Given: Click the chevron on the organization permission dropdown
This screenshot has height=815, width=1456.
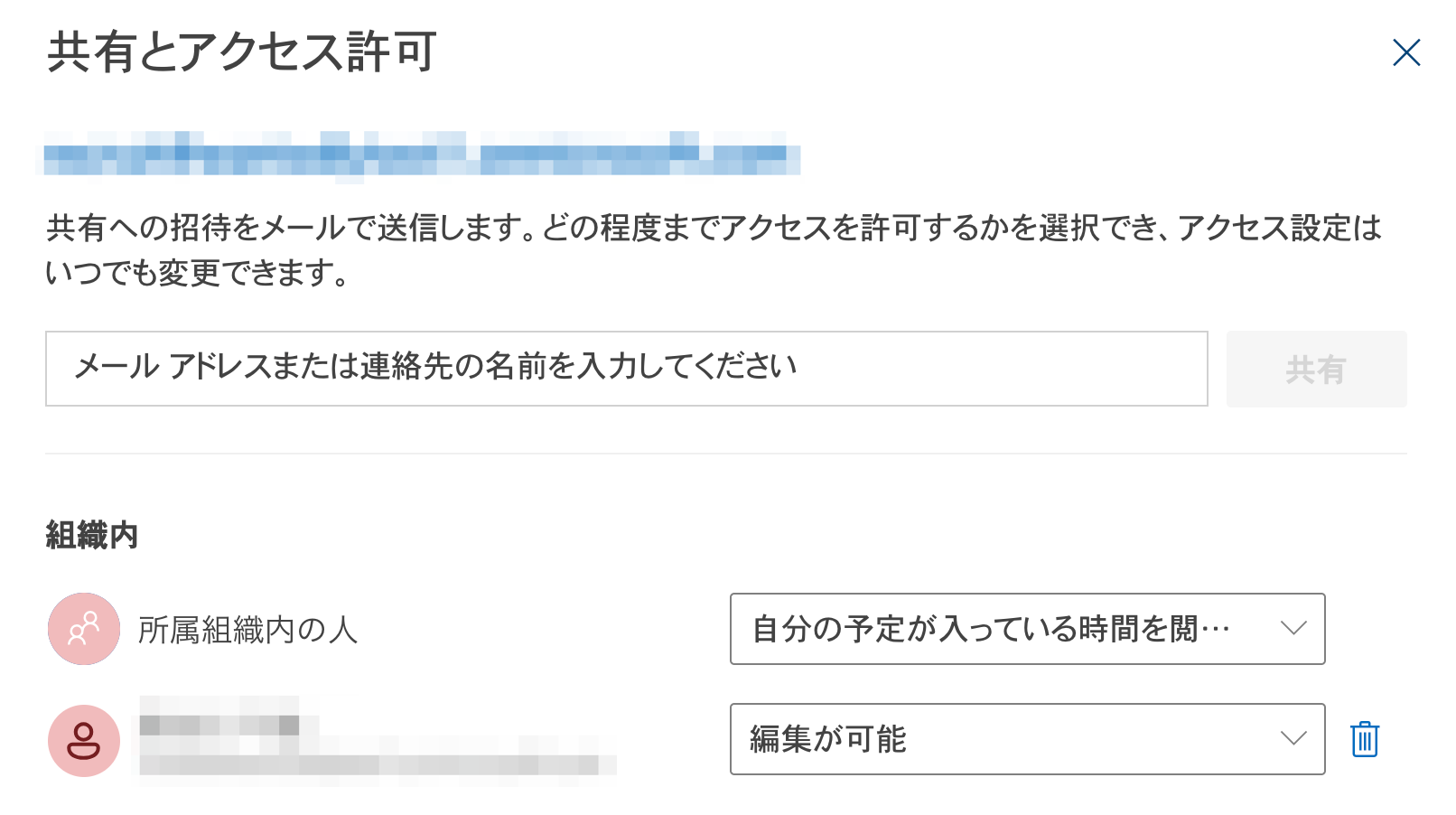Looking at the screenshot, I should pyautogui.click(x=1293, y=629).
